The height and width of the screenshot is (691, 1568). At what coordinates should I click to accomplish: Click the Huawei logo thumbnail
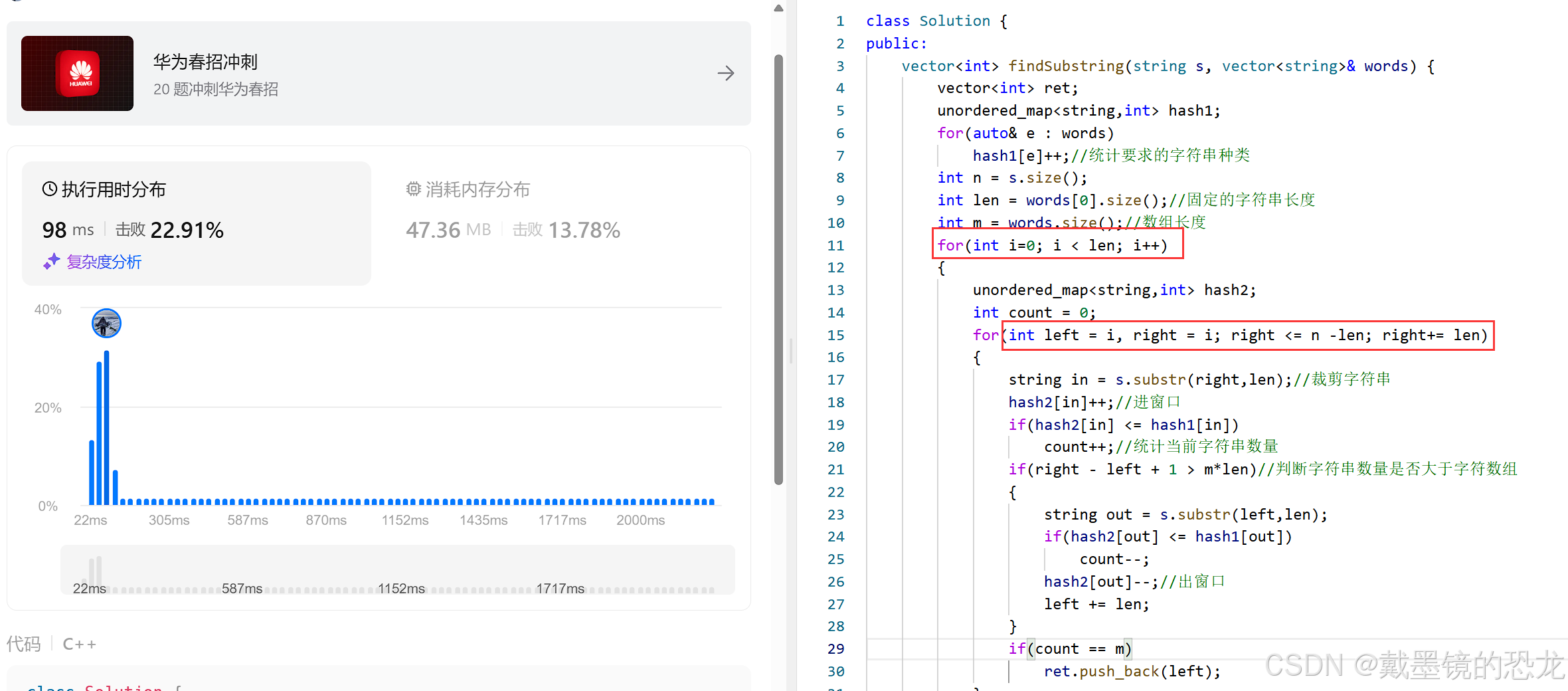[x=77, y=73]
